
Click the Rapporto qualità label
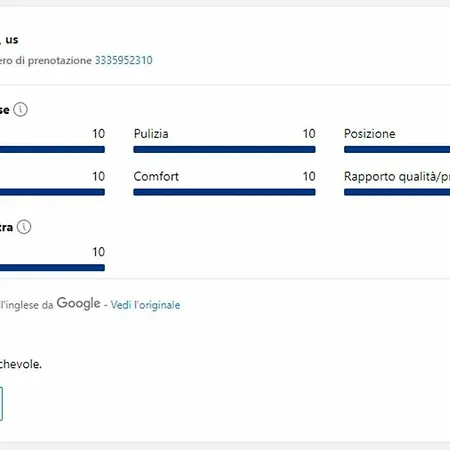[397, 177]
